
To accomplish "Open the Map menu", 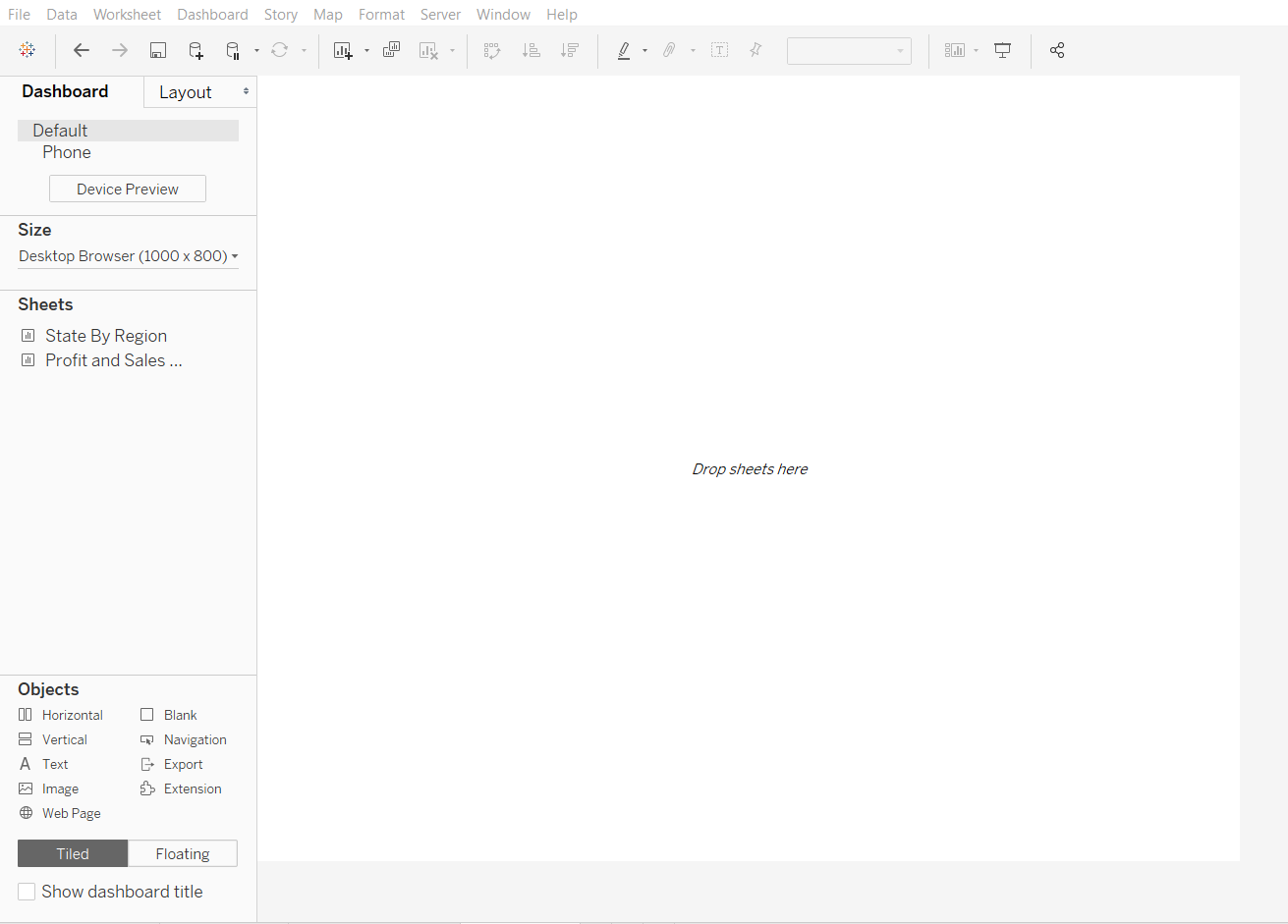I will point(328,15).
